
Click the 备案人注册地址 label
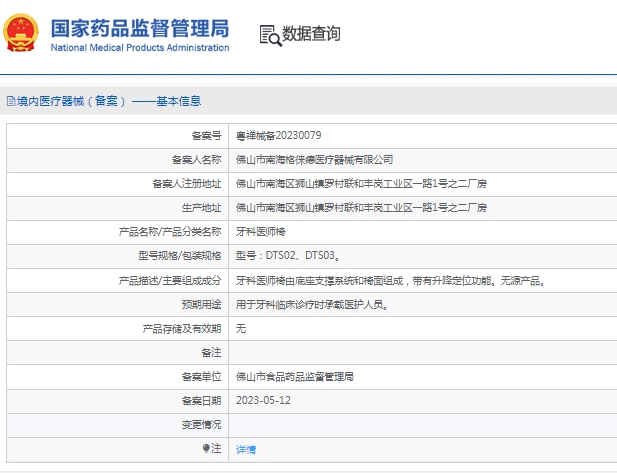point(187,184)
